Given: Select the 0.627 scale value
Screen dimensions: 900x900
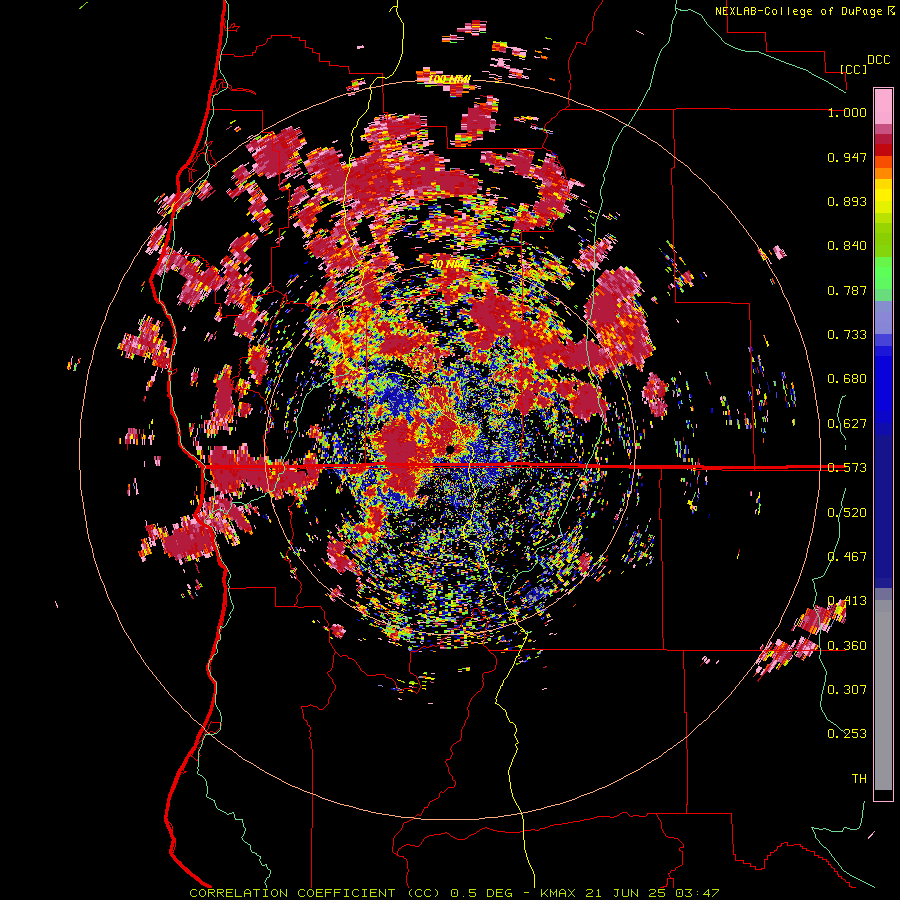Looking at the screenshot, I should pos(847,424).
